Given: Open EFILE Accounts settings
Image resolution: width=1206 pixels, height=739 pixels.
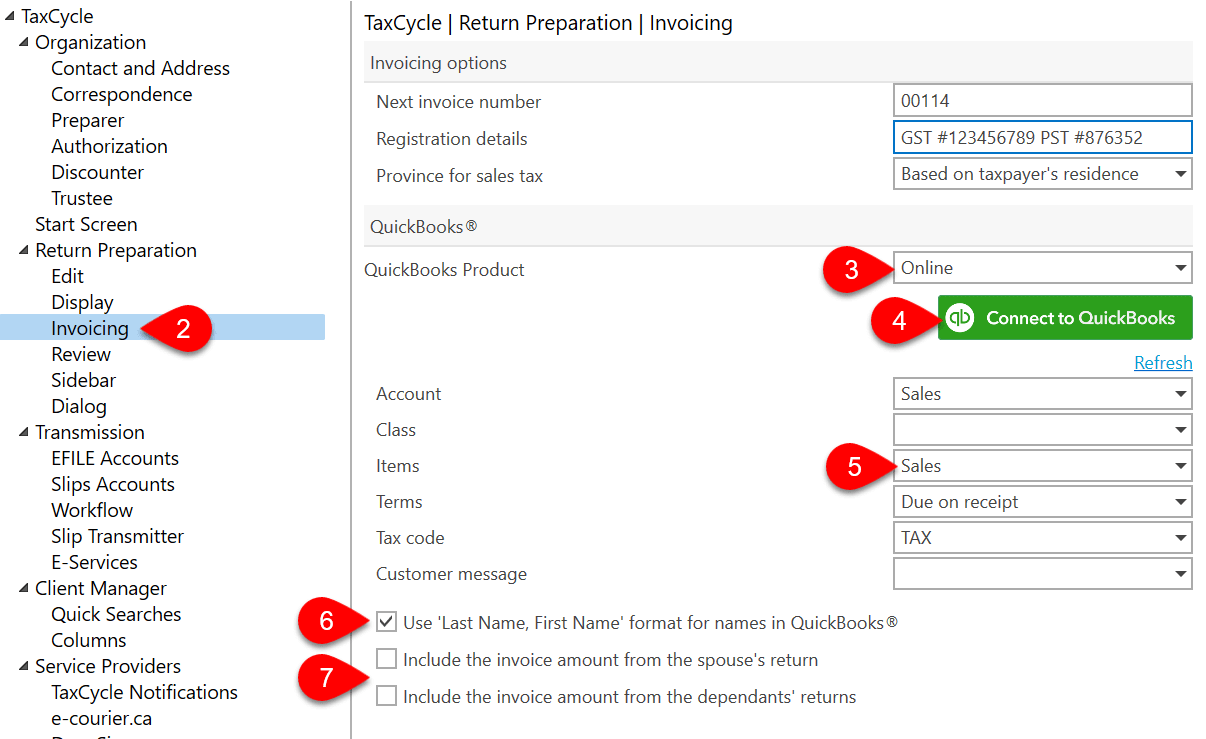Looking at the screenshot, I should point(115,458).
